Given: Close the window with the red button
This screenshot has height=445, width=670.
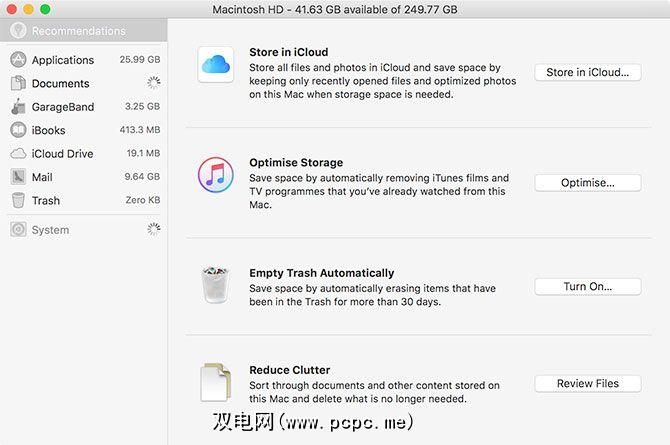Looking at the screenshot, I should pyautogui.click(x=12, y=9).
